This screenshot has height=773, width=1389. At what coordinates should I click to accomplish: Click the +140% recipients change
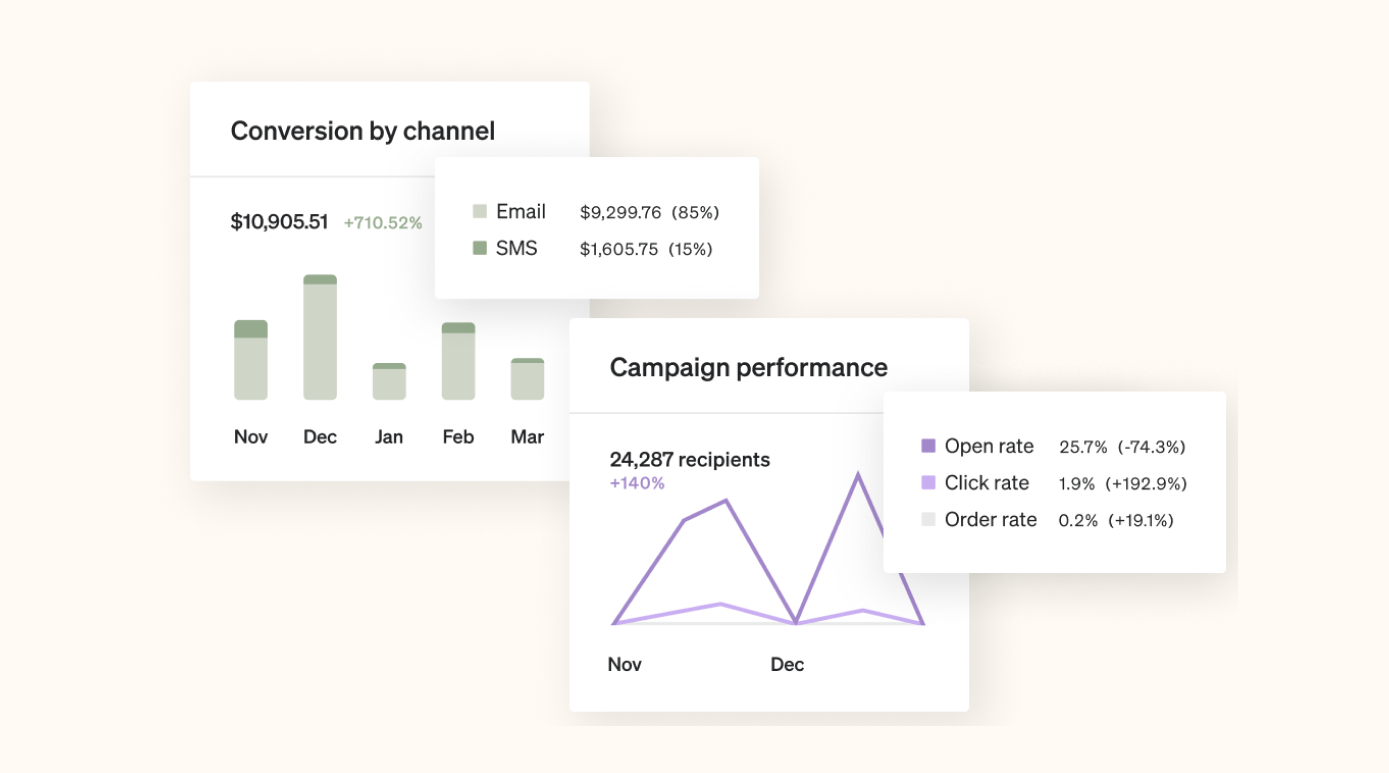pos(637,483)
